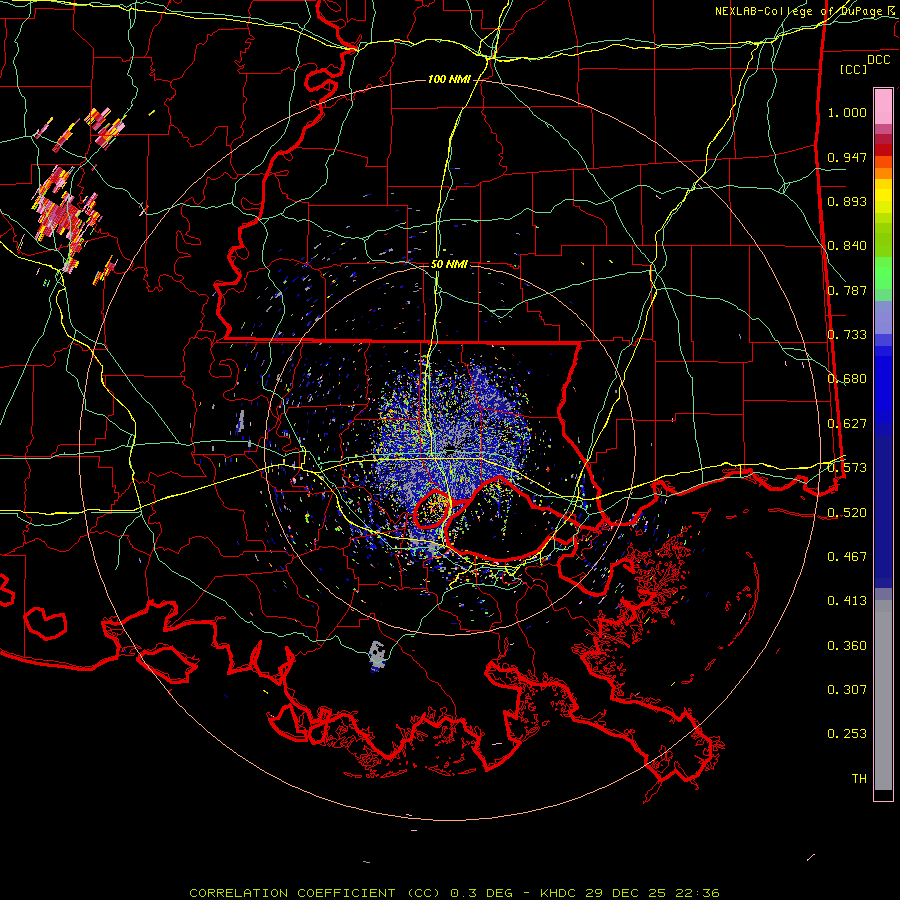Click the TH threshold label
900x900 pixels.
click(x=859, y=779)
